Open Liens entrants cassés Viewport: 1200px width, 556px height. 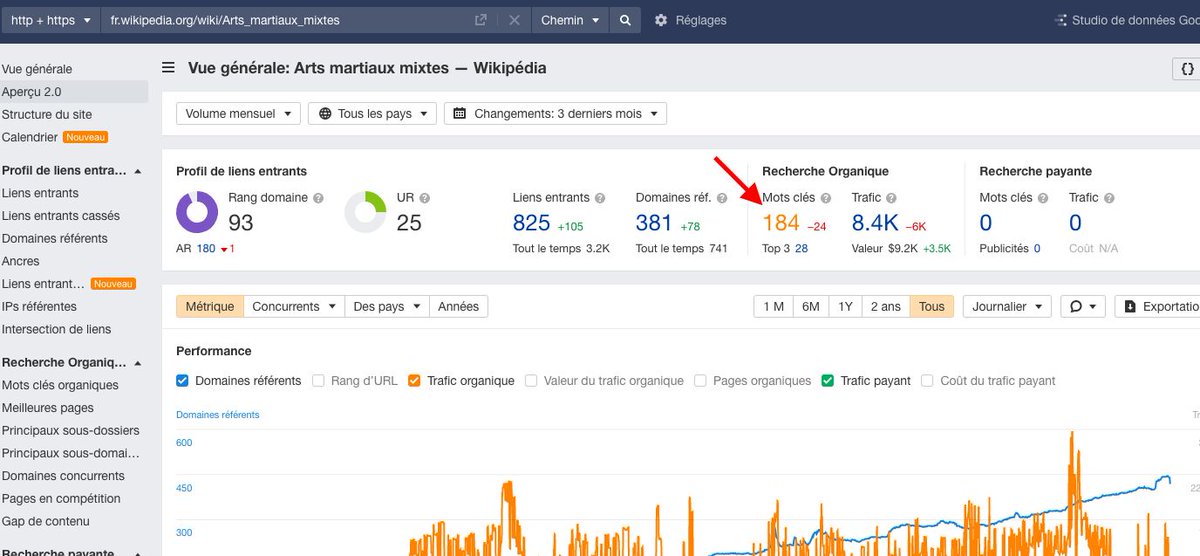coord(60,216)
